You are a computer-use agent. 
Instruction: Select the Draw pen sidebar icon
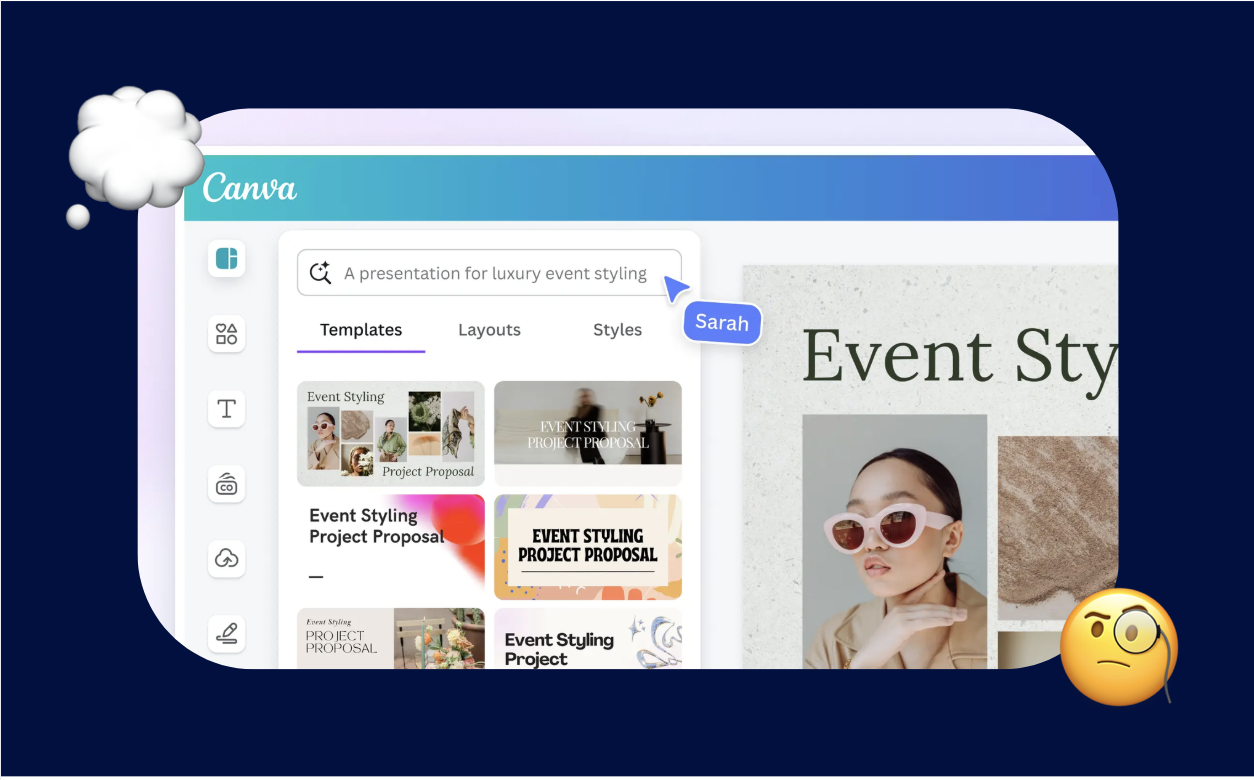click(227, 633)
